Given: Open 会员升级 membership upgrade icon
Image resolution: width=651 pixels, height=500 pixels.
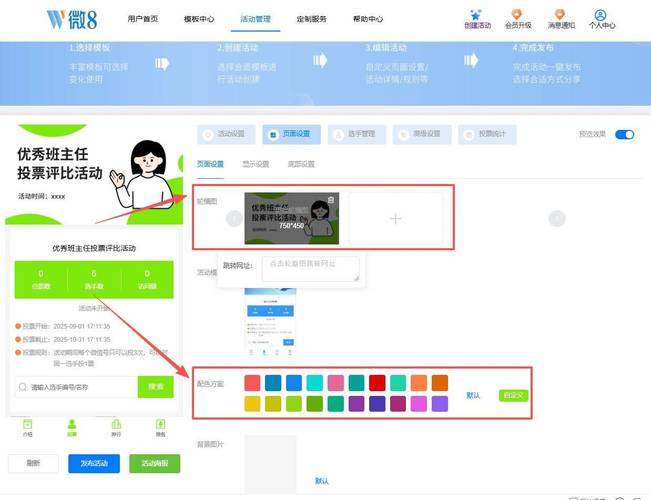Looking at the screenshot, I should 518,16.
